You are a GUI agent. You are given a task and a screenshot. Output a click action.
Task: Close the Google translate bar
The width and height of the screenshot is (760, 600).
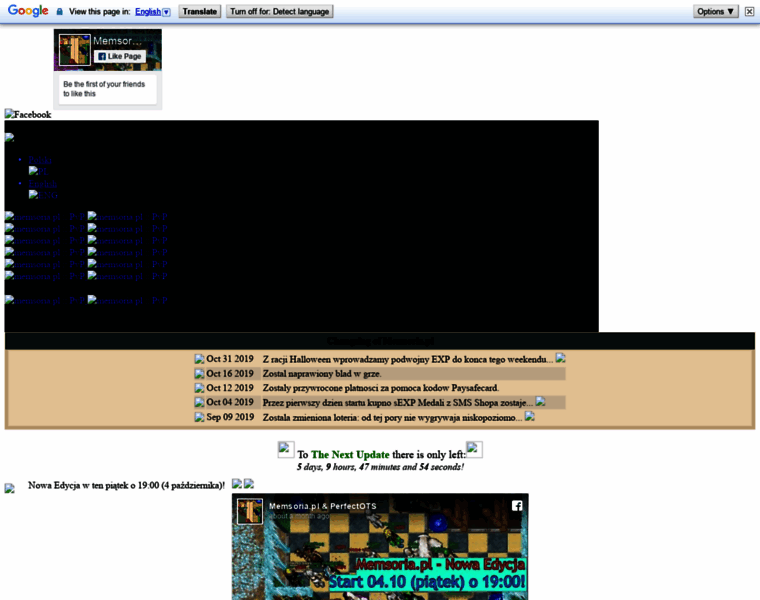coord(749,11)
